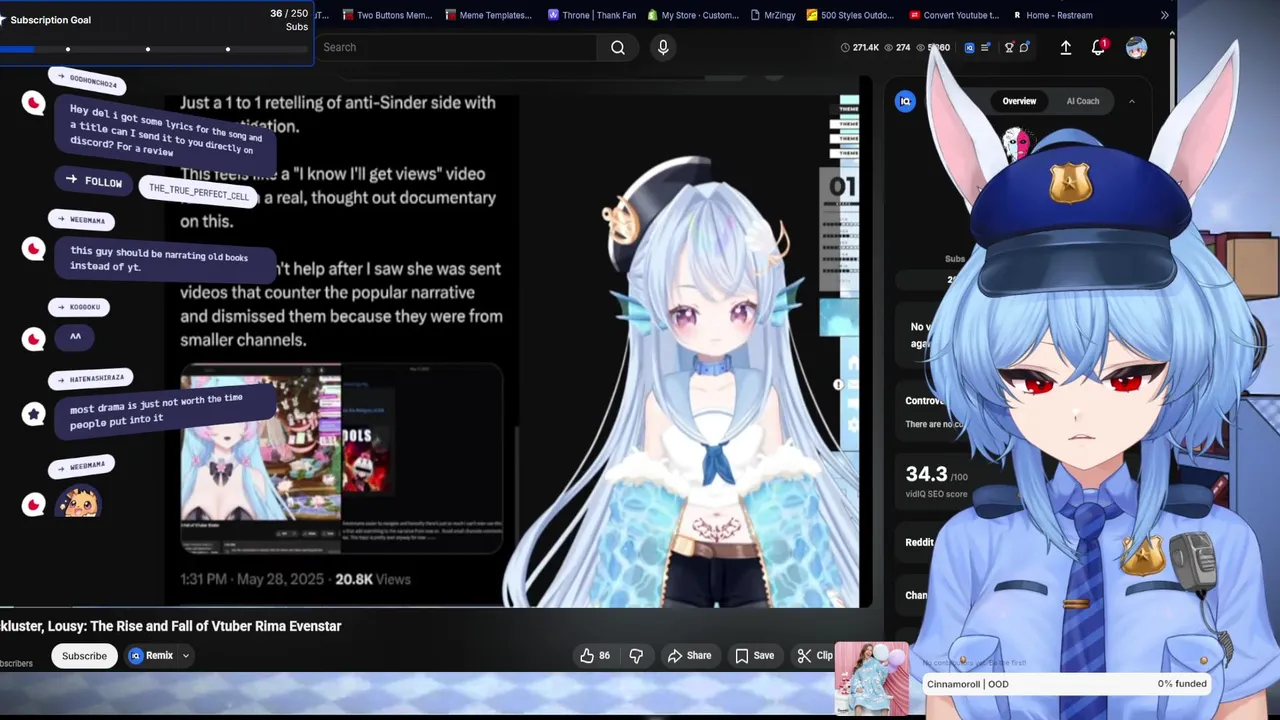Open the 500 Styles Outdoor bookmark

pyautogui.click(x=852, y=15)
